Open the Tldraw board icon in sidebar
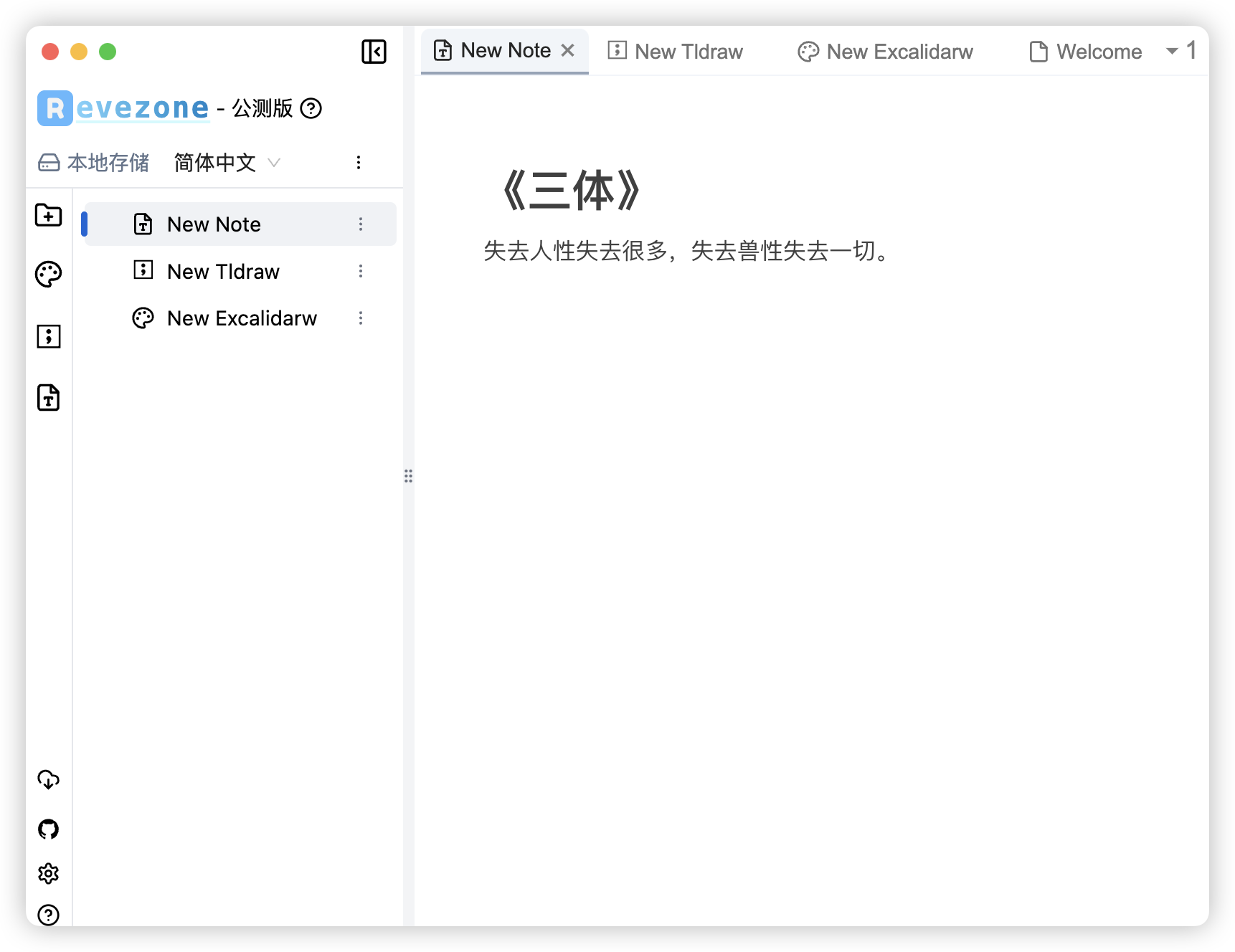Viewport: 1235px width, 952px height. [x=47, y=336]
